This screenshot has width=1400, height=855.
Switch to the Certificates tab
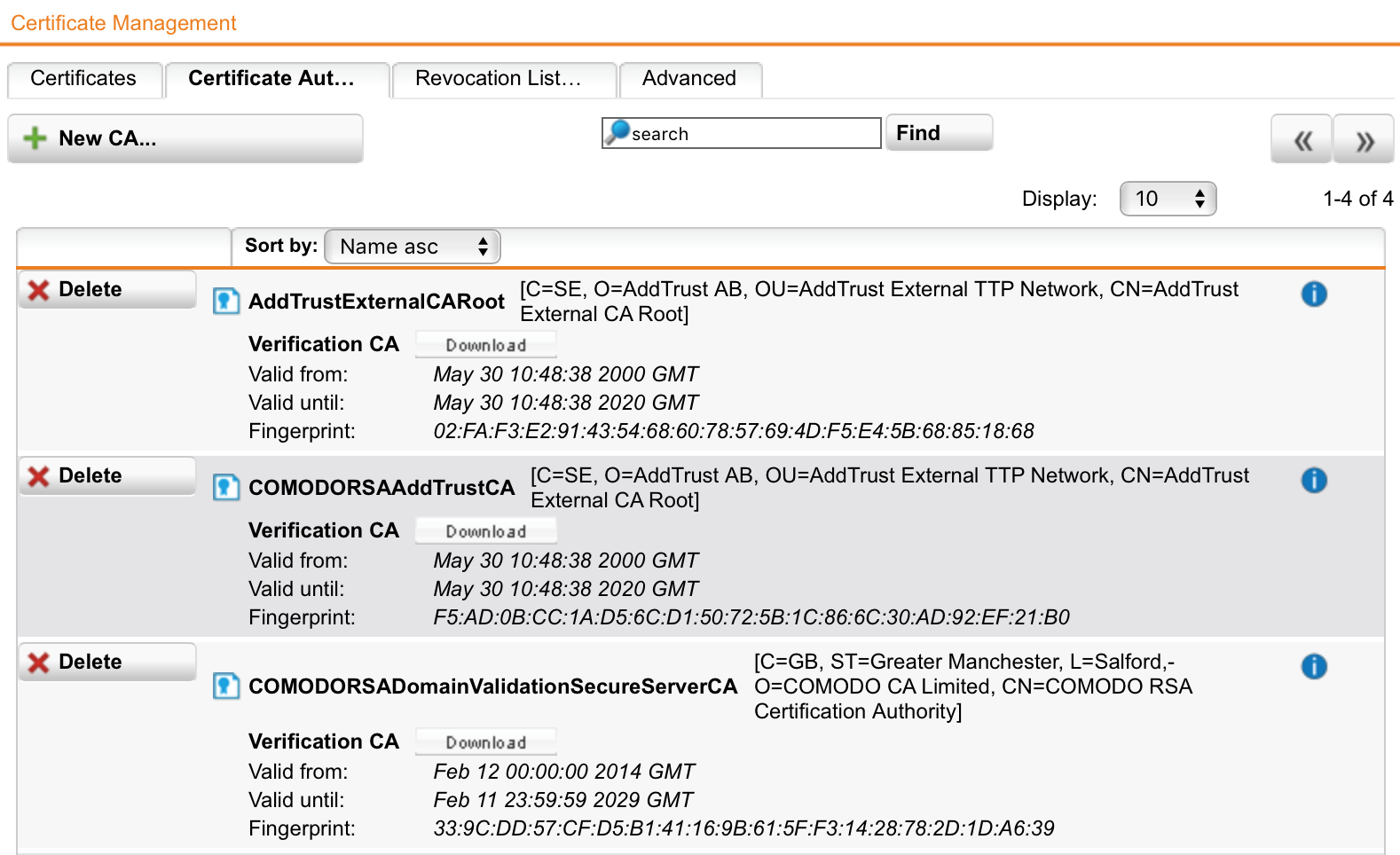tap(83, 79)
